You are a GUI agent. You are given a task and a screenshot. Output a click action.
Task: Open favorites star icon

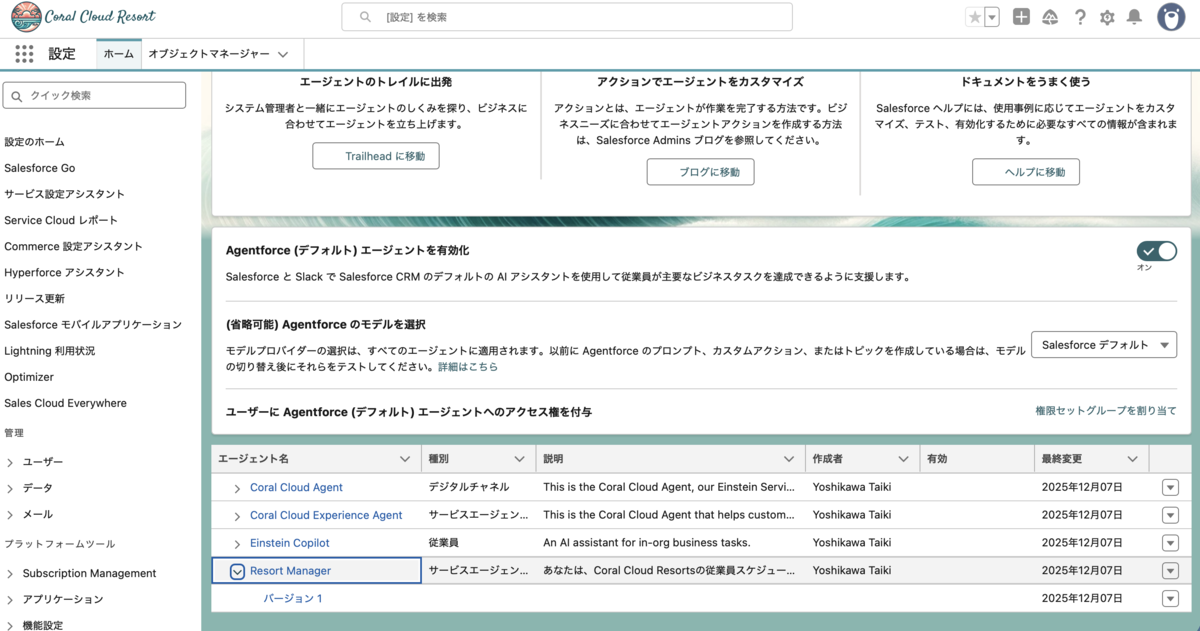click(975, 17)
